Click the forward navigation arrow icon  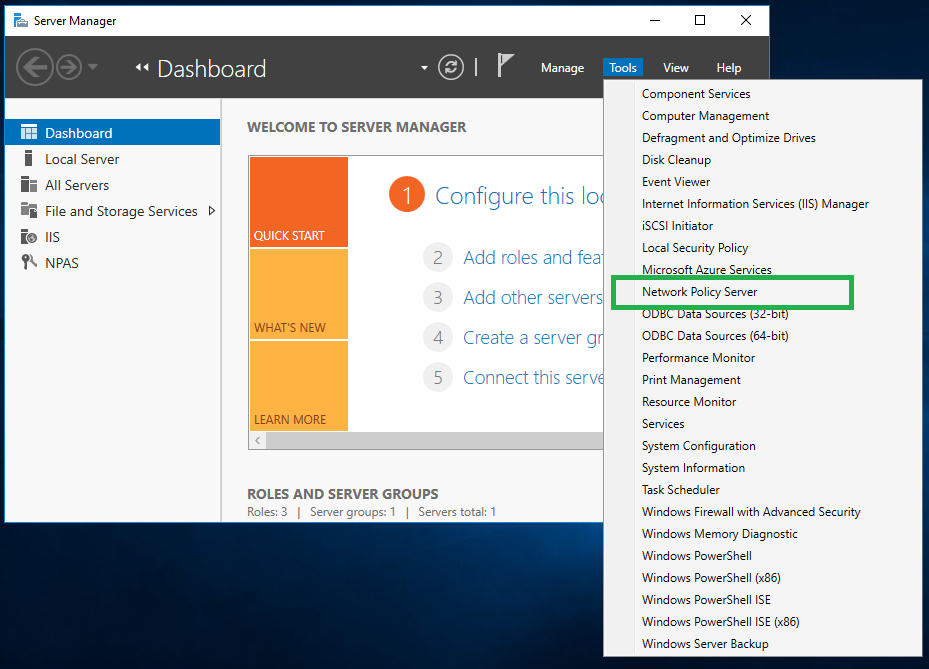click(x=68, y=67)
